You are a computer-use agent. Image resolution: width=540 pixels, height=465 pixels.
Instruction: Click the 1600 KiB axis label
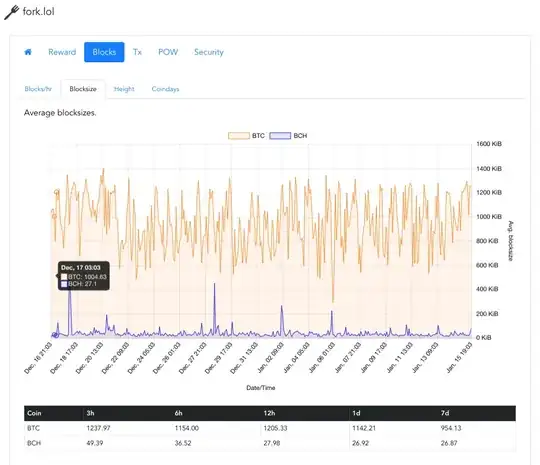coord(489,144)
